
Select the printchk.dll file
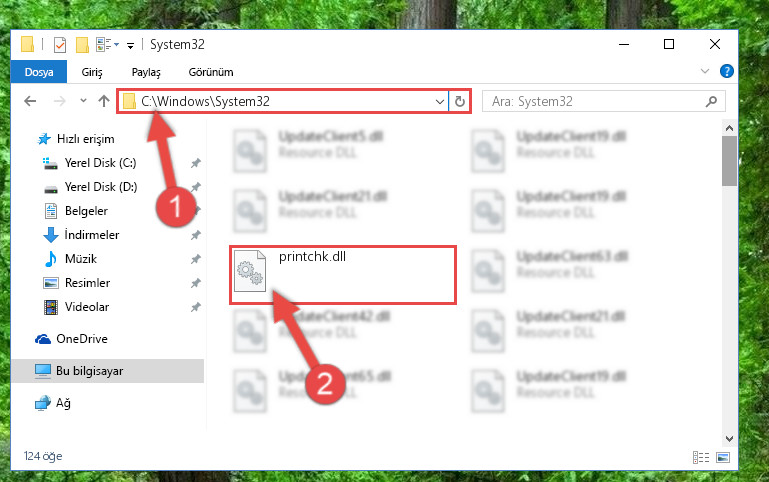[x=342, y=275]
